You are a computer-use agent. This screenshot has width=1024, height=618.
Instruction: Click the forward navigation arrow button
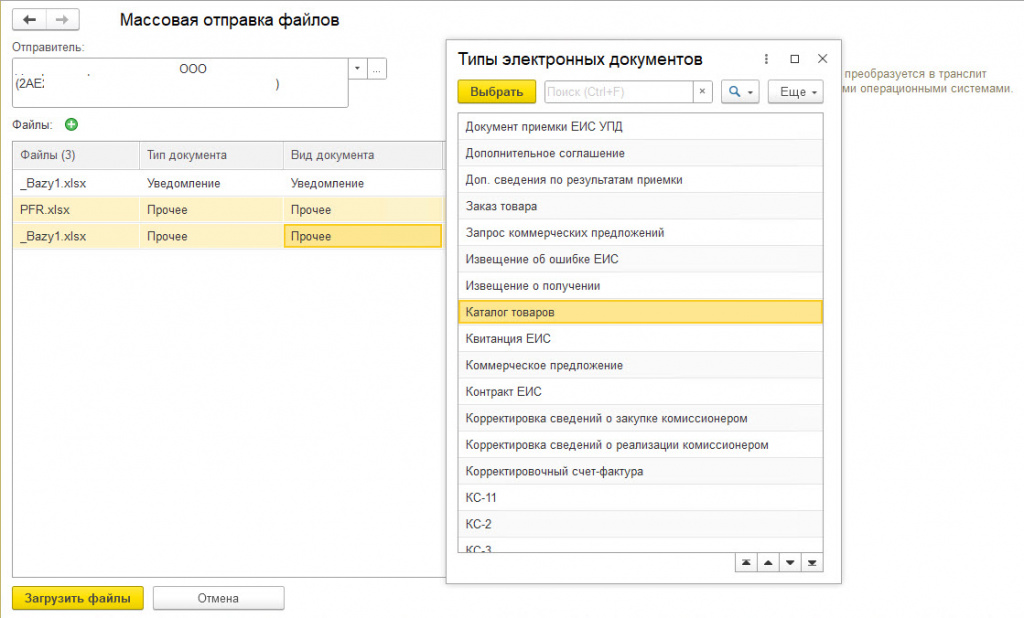62,20
